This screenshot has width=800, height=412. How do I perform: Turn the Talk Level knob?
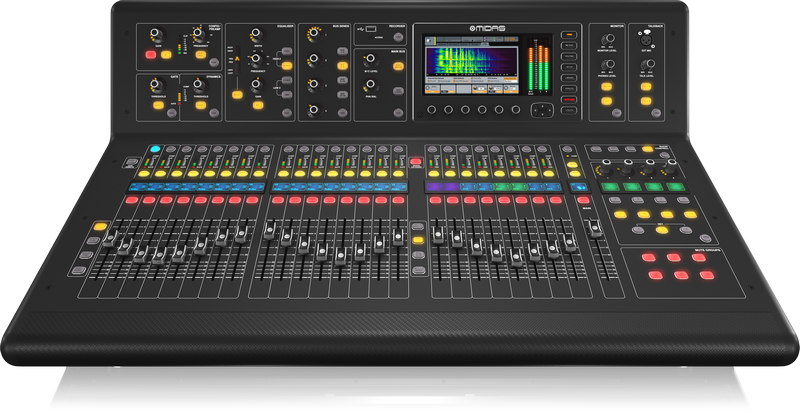[x=647, y=63]
